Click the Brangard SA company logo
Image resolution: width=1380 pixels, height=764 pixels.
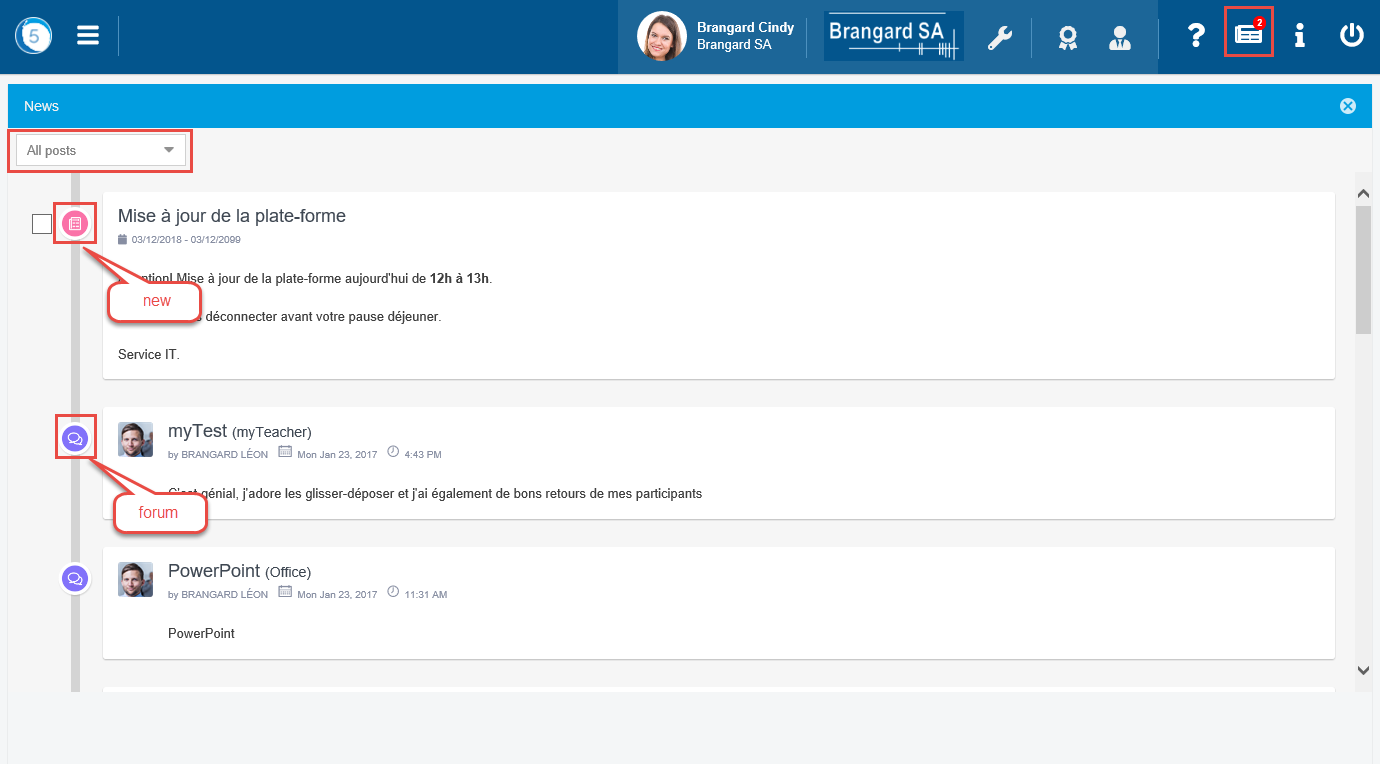click(x=893, y=37)
